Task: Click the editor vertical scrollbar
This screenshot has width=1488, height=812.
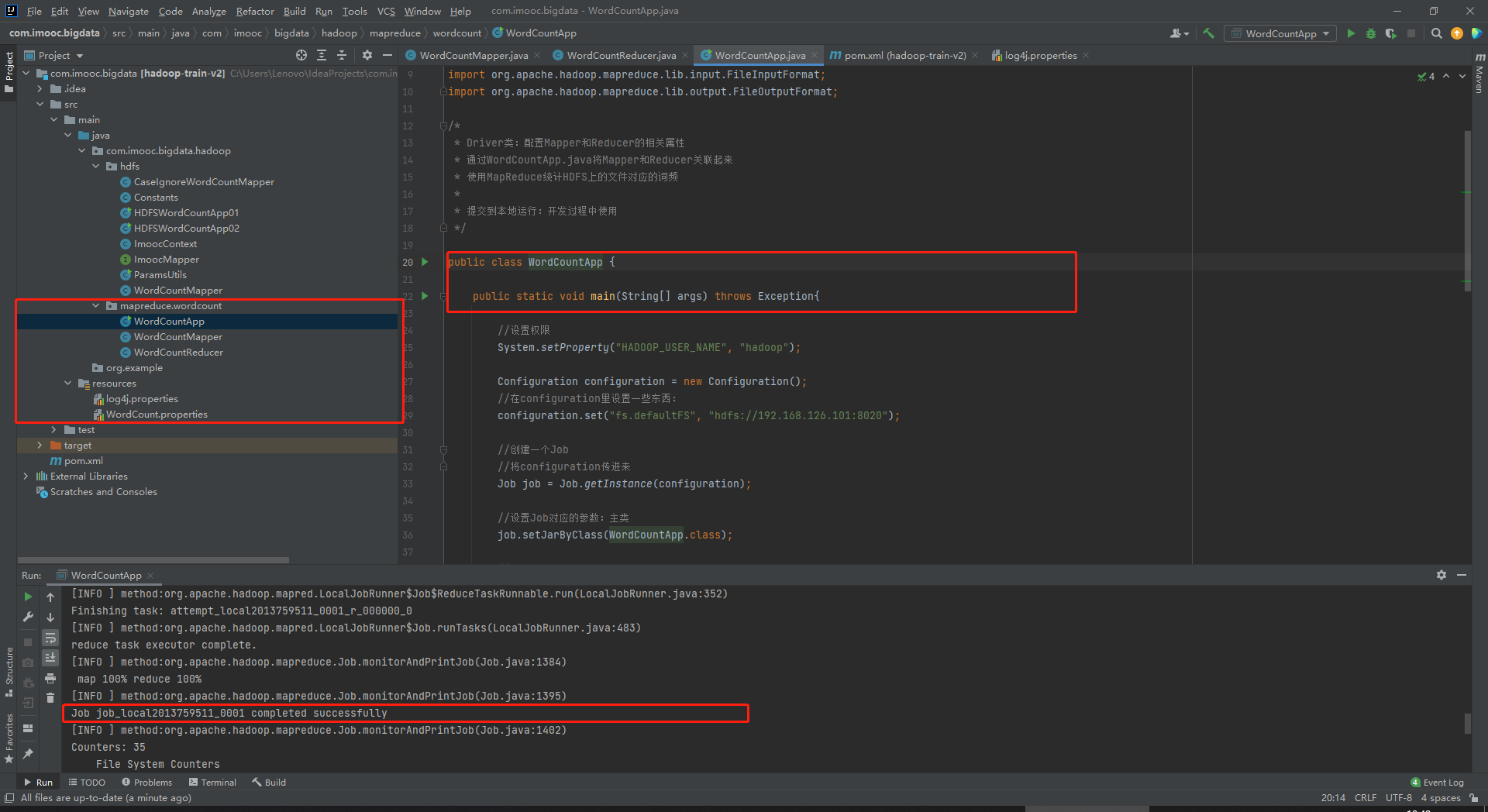Action: pyautogui.click(x=1467, y=211)
